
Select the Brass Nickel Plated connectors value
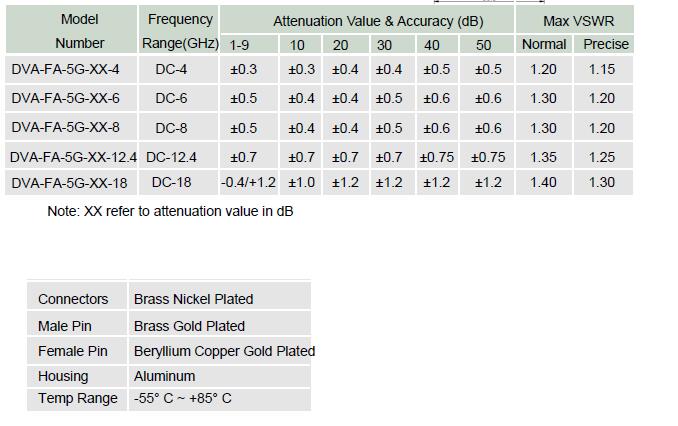click(x=193, y=299)
